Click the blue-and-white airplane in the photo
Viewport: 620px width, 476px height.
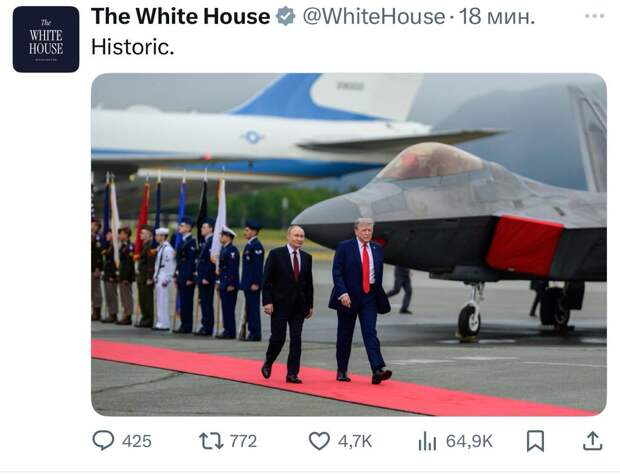[277, 130]
